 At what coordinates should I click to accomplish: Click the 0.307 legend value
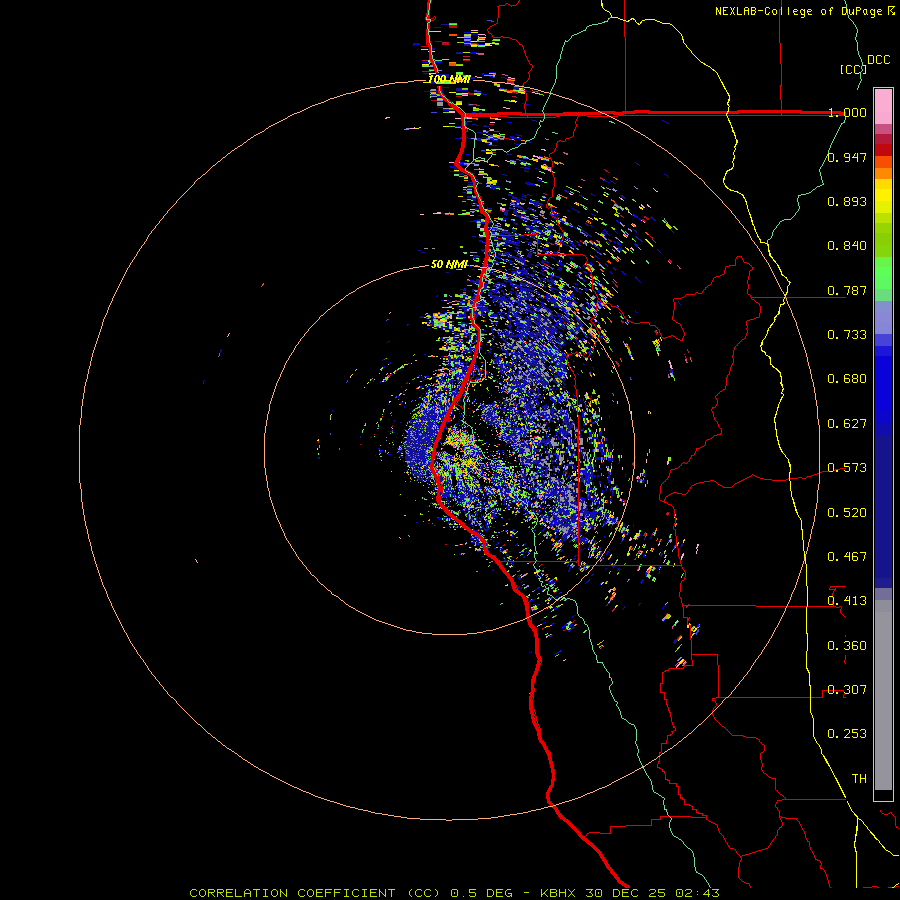click(x=847, y=690)
